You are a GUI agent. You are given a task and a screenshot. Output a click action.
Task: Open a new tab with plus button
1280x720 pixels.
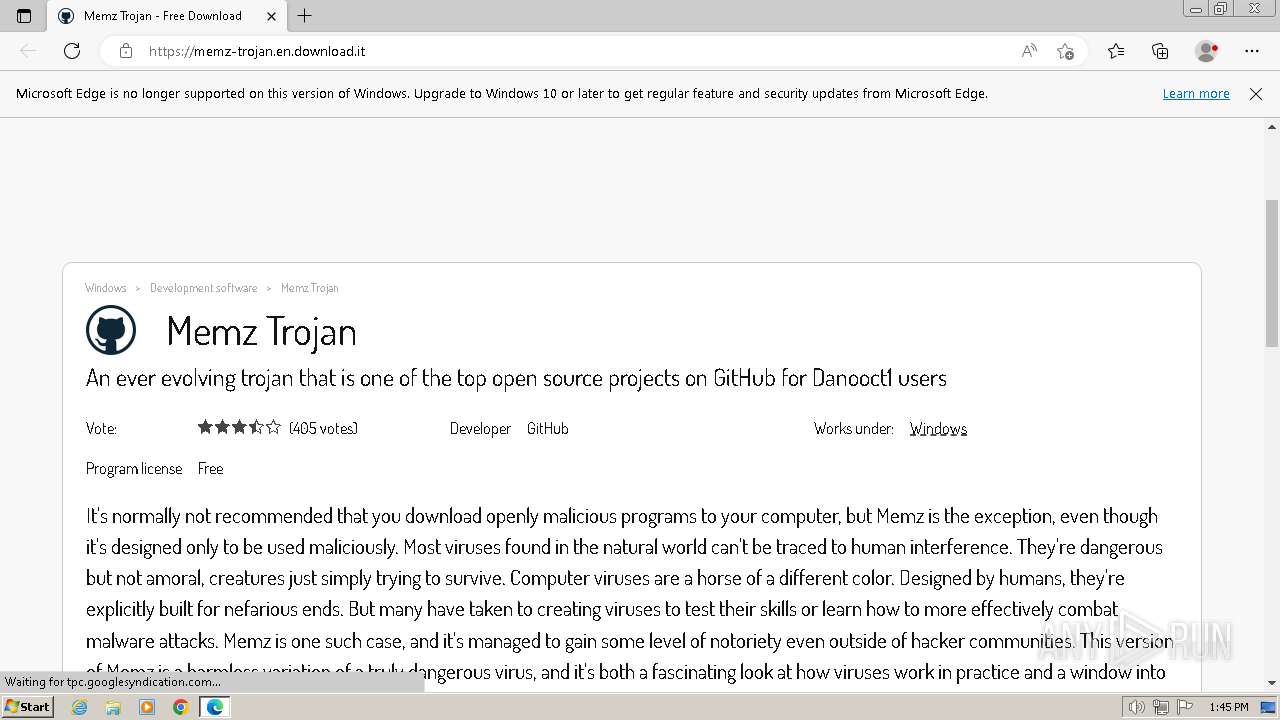(x=305, y=16)
